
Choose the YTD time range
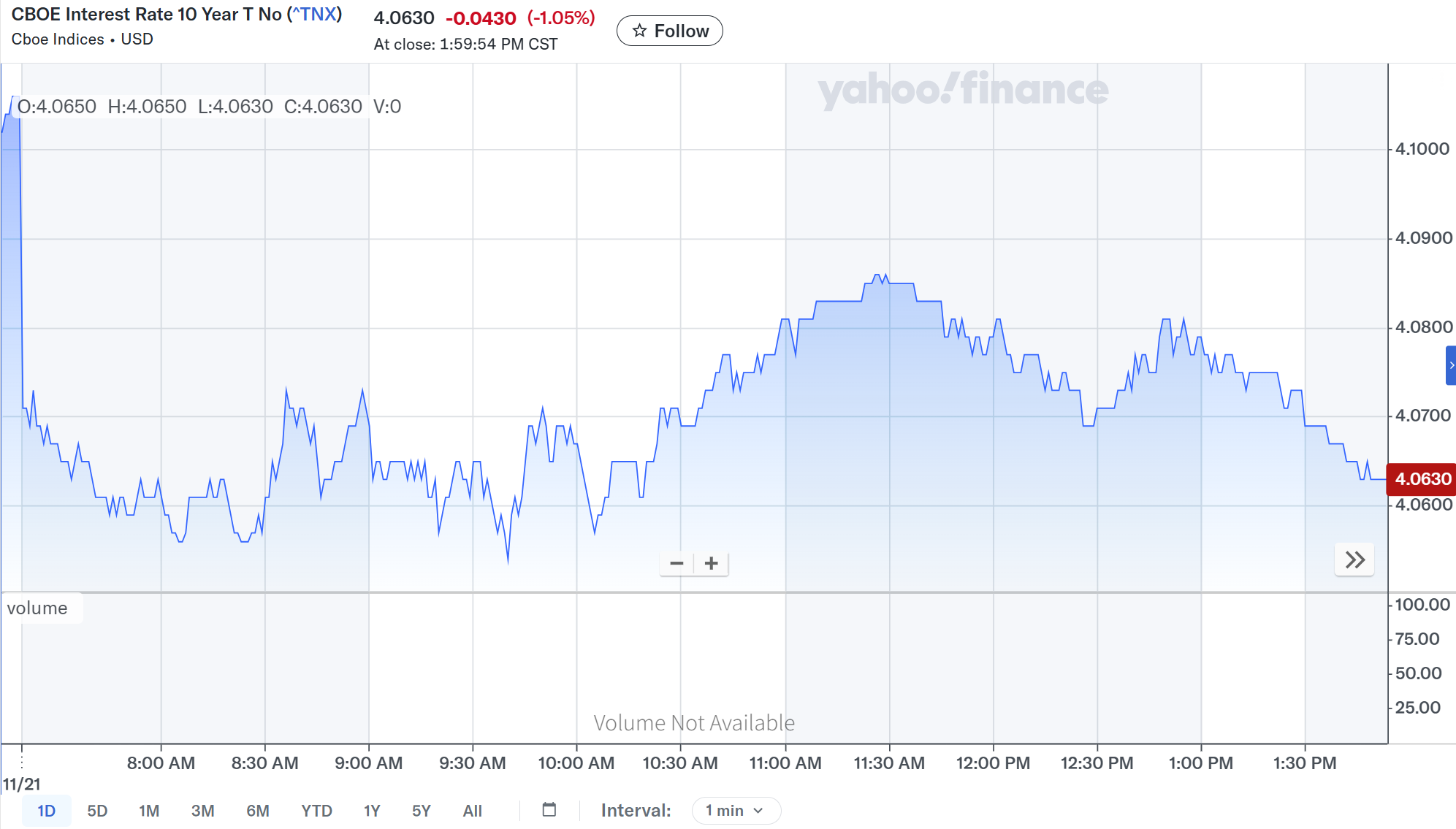coord(316,811)
